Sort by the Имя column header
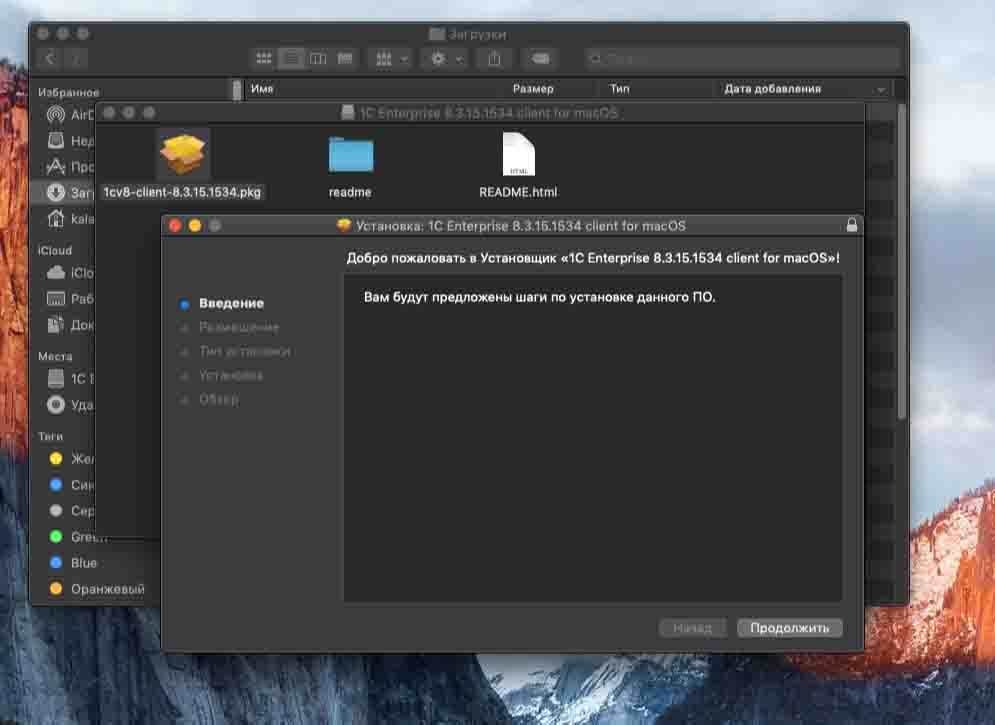The height and width of the screenshot is (725, 995). 262,89
